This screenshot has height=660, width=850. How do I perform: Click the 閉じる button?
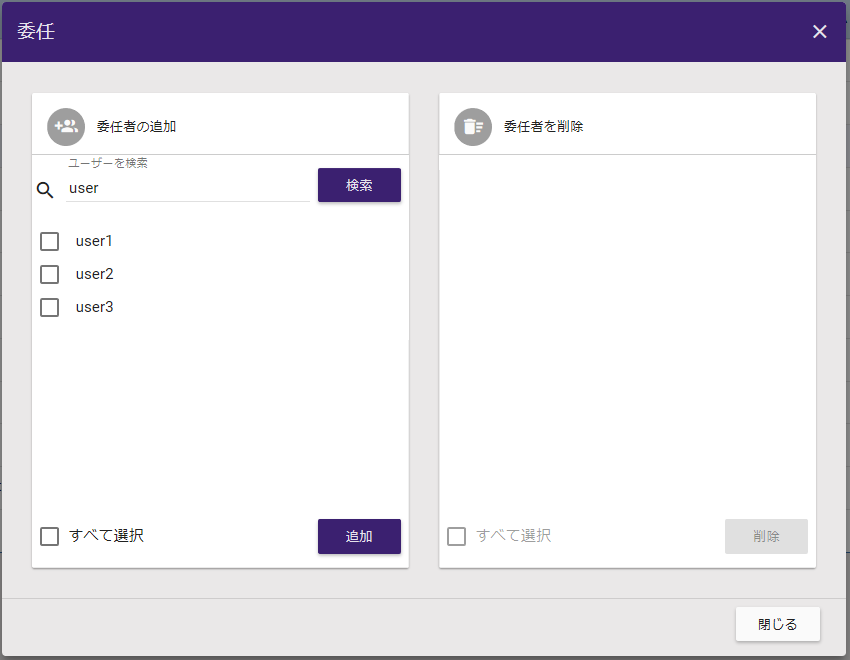(777, 624)
